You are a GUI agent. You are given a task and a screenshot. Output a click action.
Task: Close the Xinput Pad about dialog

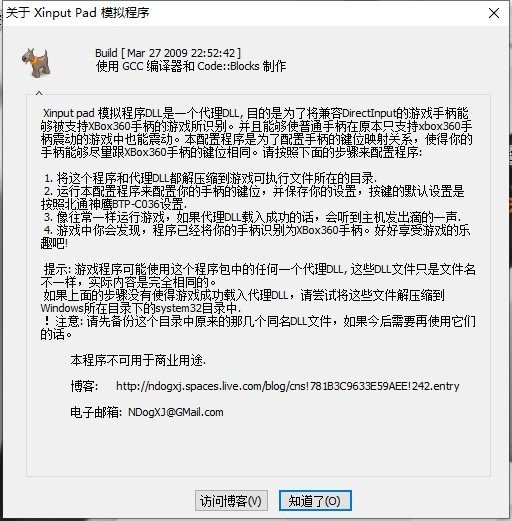click(x=494, y=13)
